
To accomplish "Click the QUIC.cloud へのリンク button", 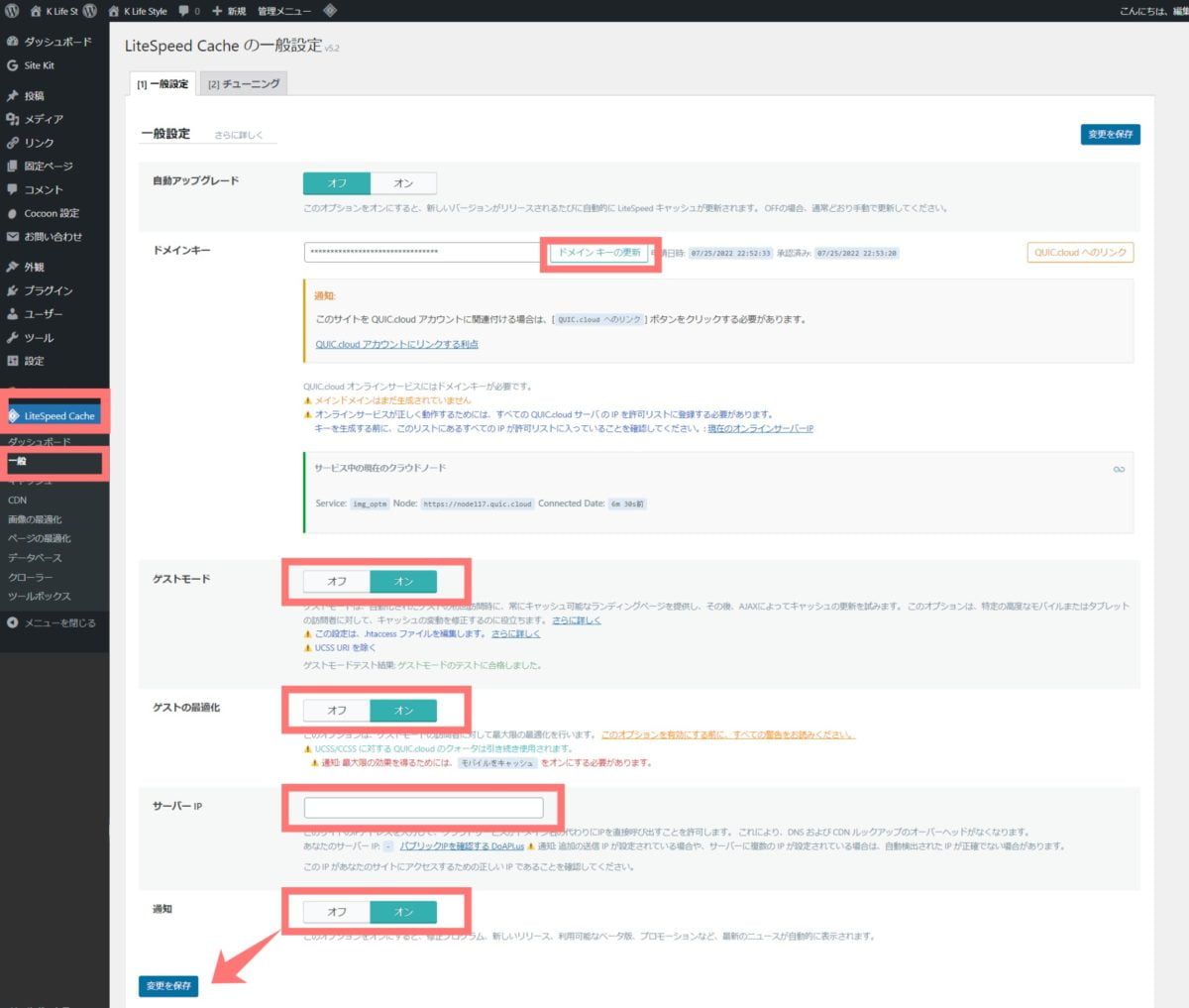I will click(1080, 253).
